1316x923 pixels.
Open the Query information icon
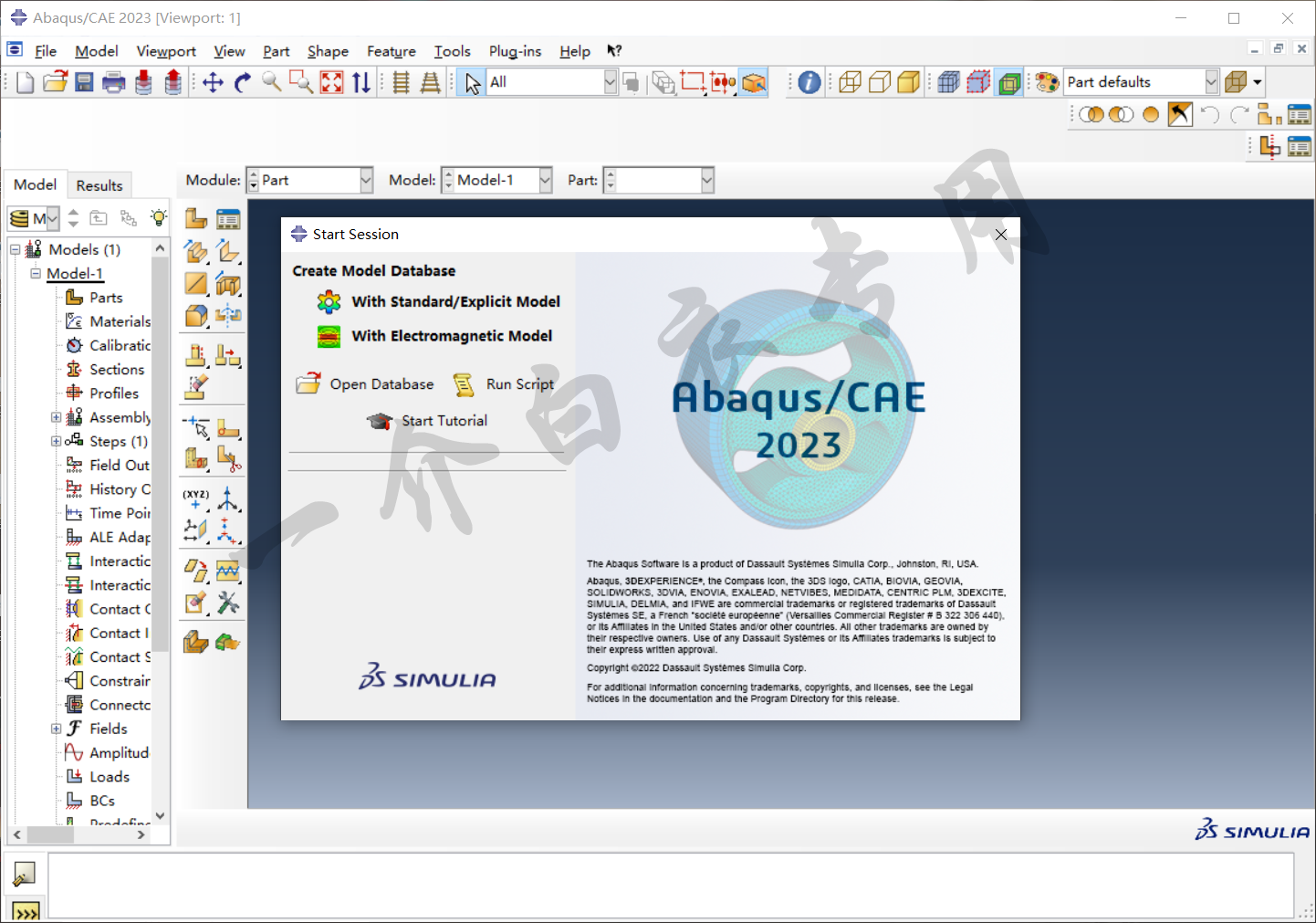coord(809,82)
